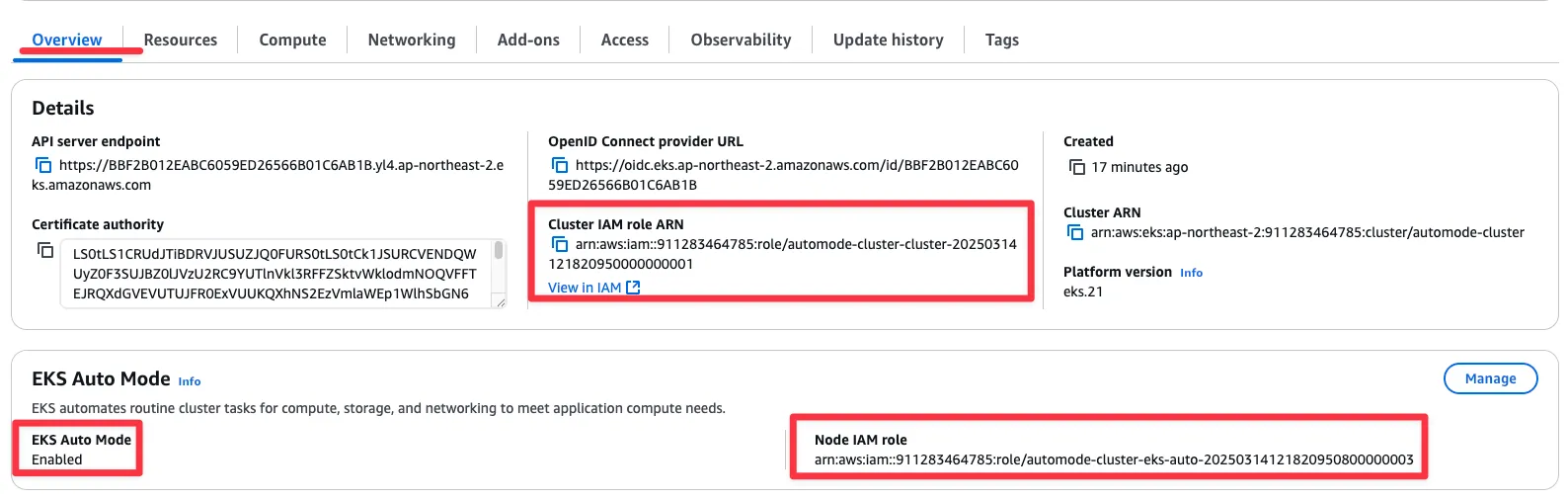This screenshot has height=500, width=1568.
Task: Click the eks.21 platform version value
Action: pyautogui.click(x=1083, y=292)
